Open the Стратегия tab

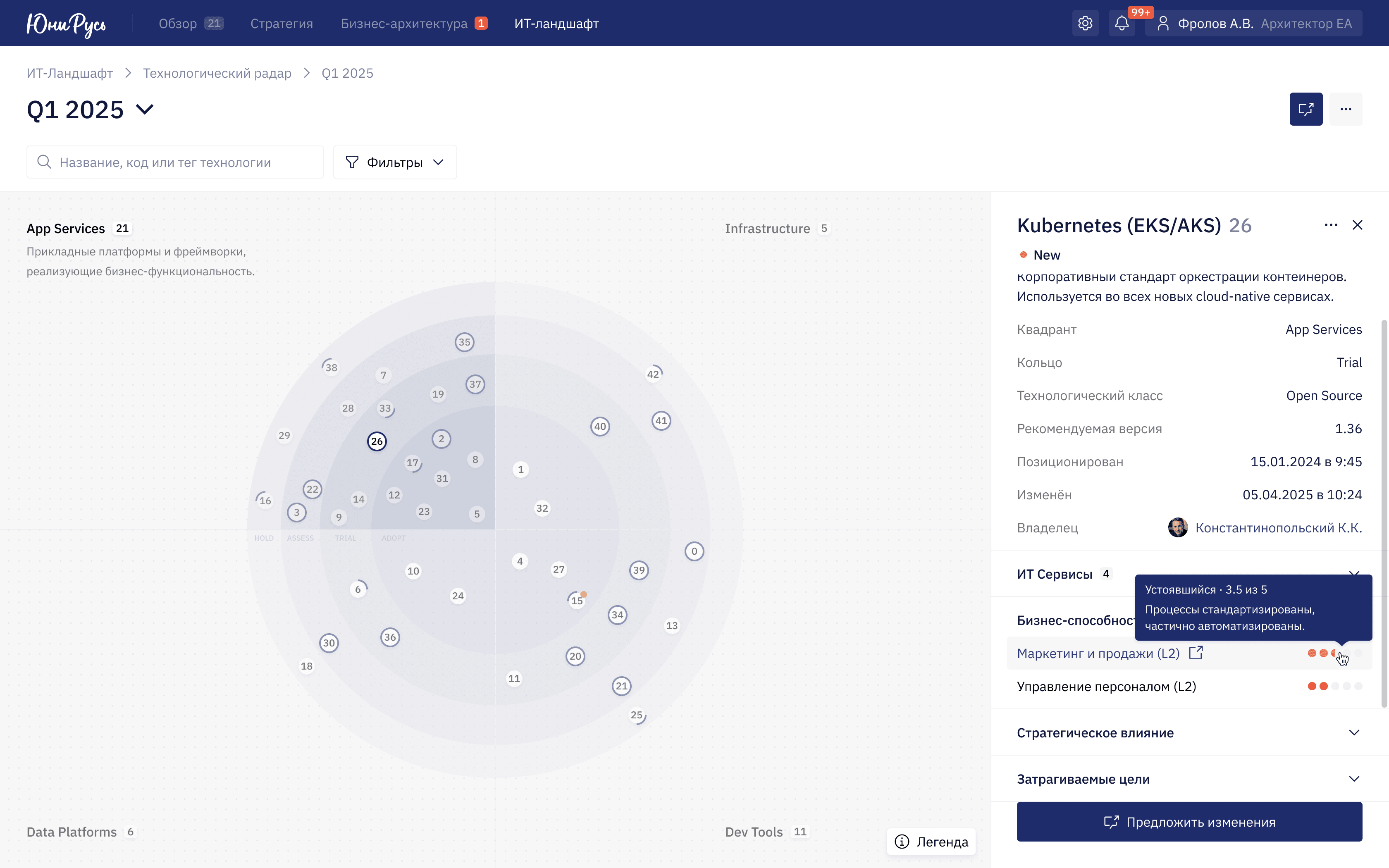(282, 24)
